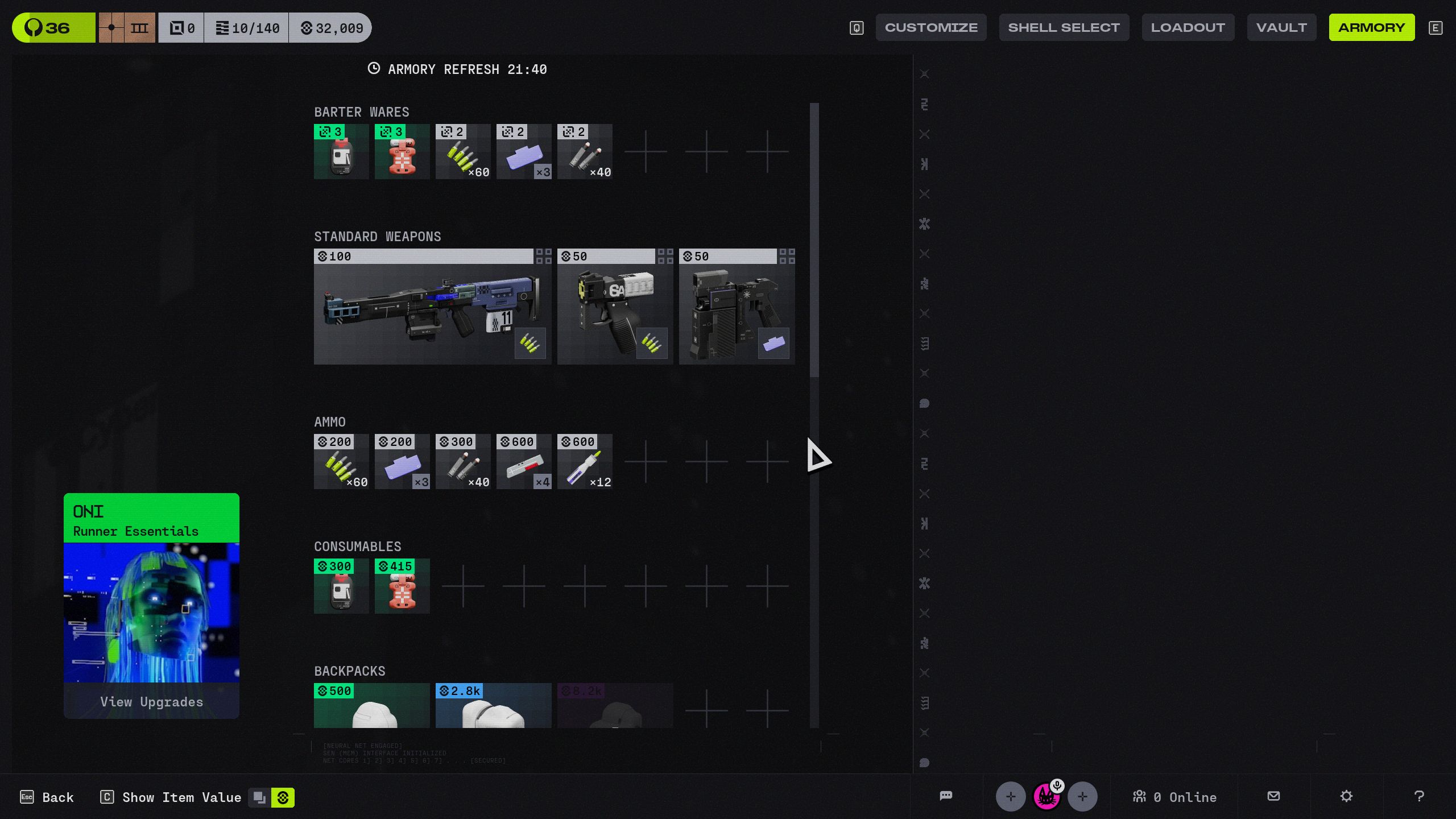
Task: Expand mod slots on SA pistol
Action: (665, 257)
